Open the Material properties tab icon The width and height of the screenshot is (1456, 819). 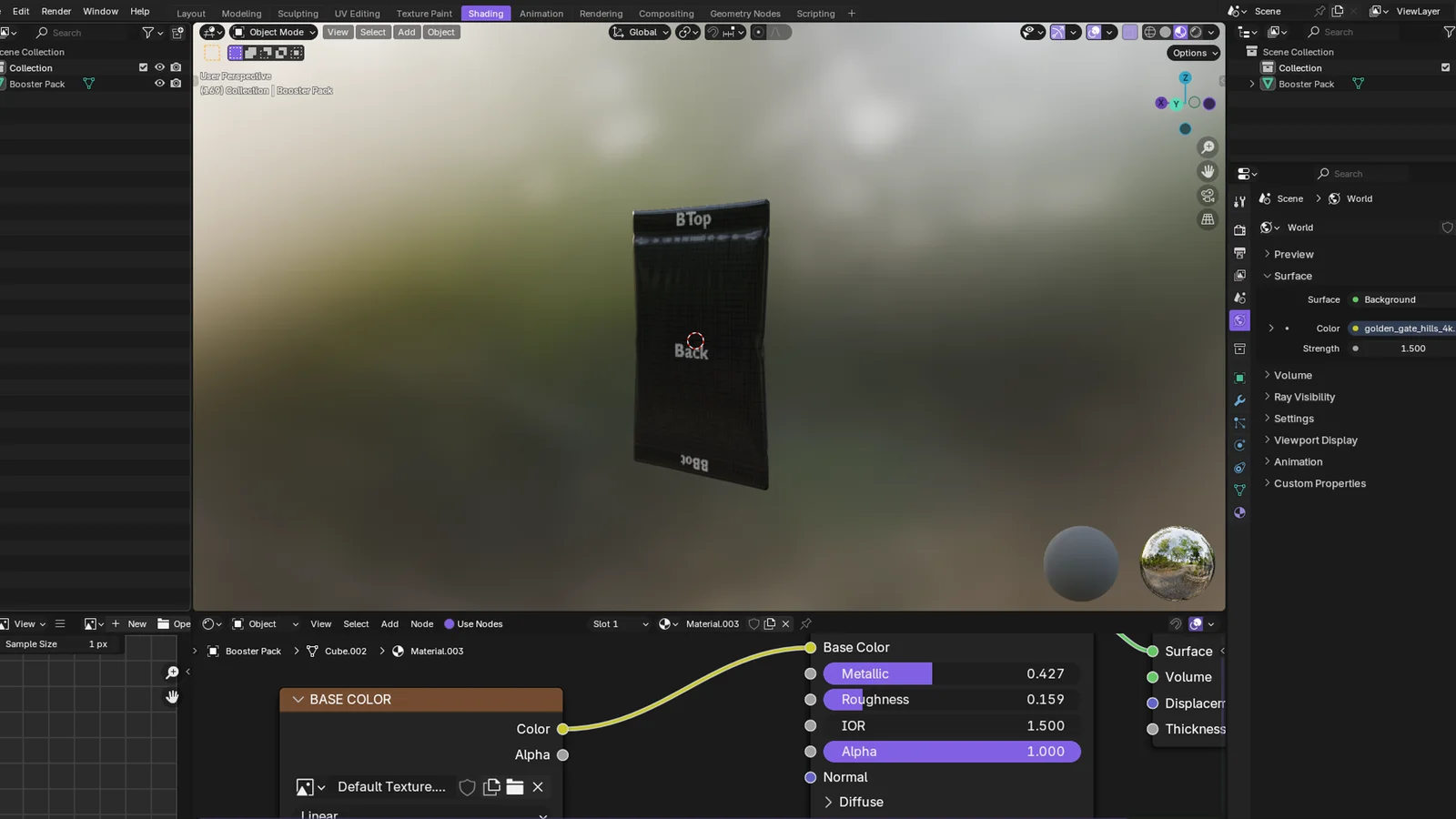(1239, 512)
